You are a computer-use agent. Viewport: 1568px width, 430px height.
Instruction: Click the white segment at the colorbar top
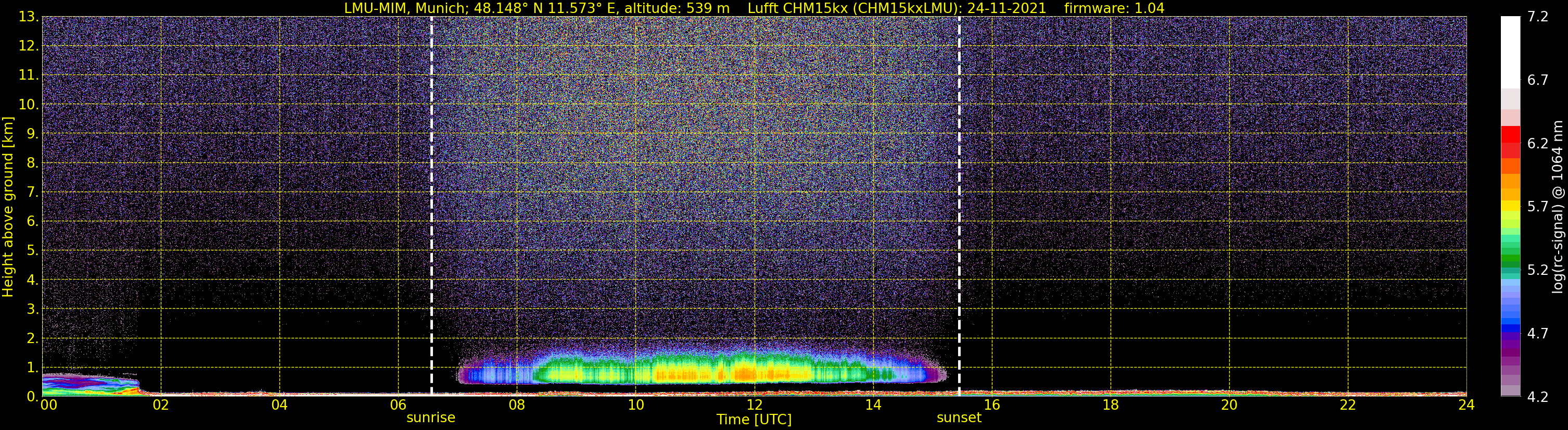click(x=1511, y=52)
